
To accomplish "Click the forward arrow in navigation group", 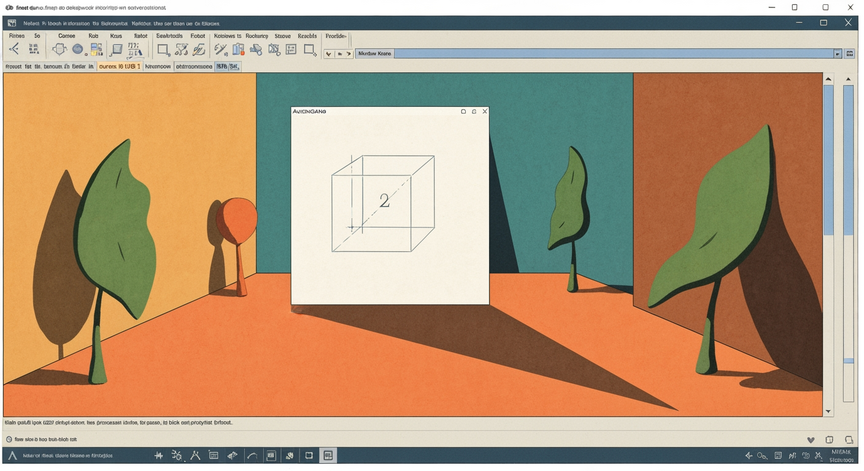I will pos(349,54).
